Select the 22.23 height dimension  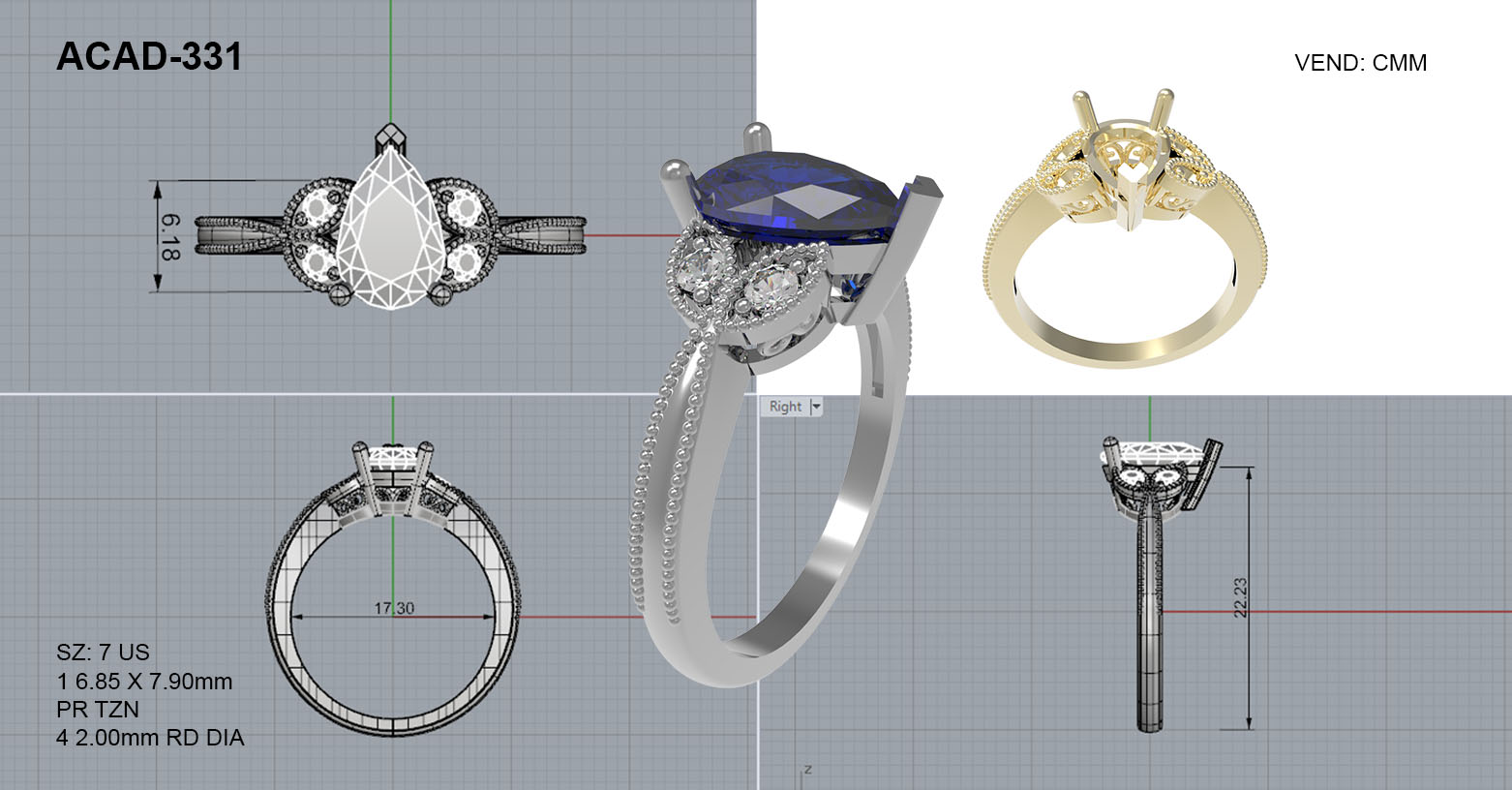click(x=1240, y=597)
